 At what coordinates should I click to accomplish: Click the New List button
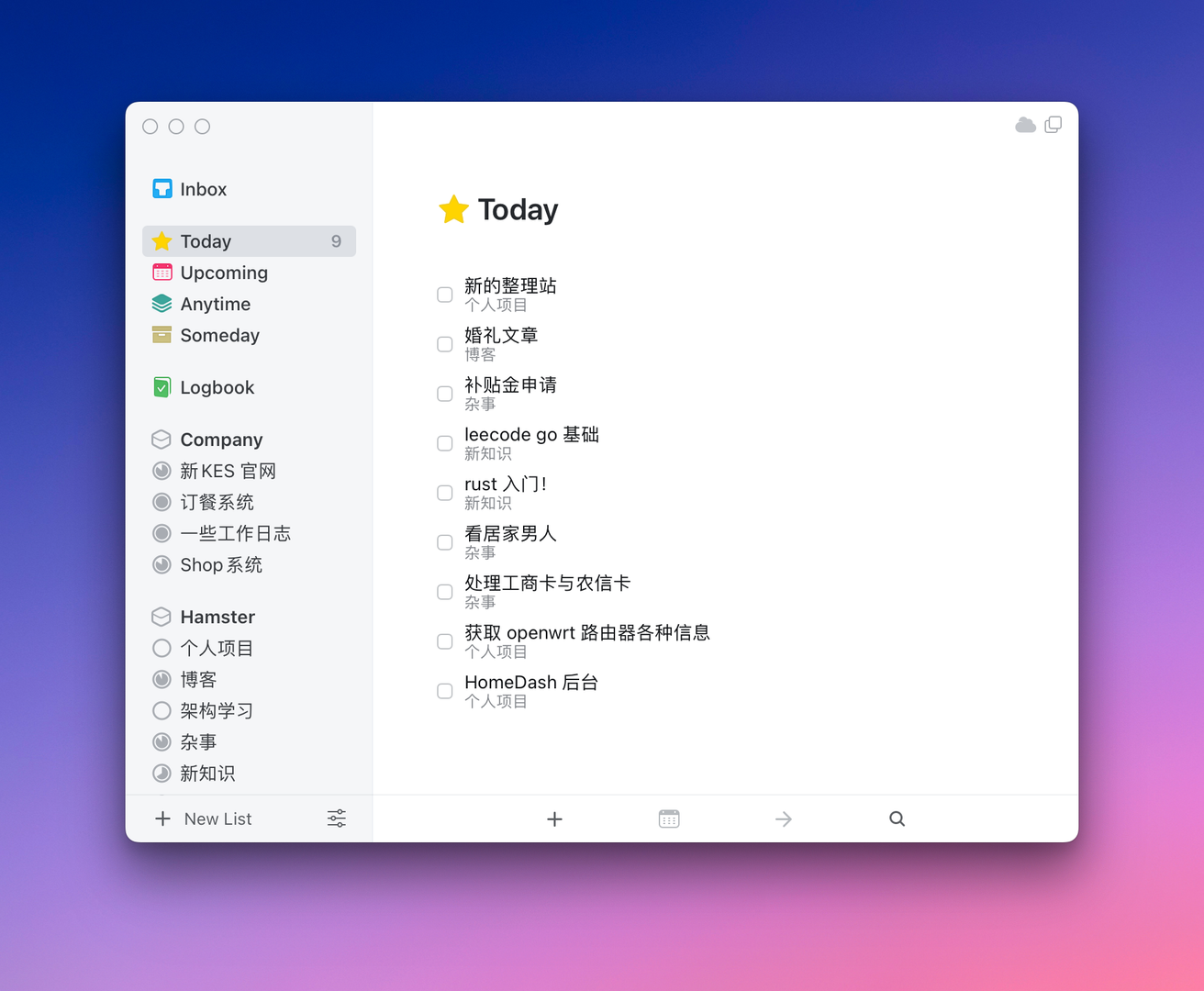pyautogui.click(x=204, y=818)
